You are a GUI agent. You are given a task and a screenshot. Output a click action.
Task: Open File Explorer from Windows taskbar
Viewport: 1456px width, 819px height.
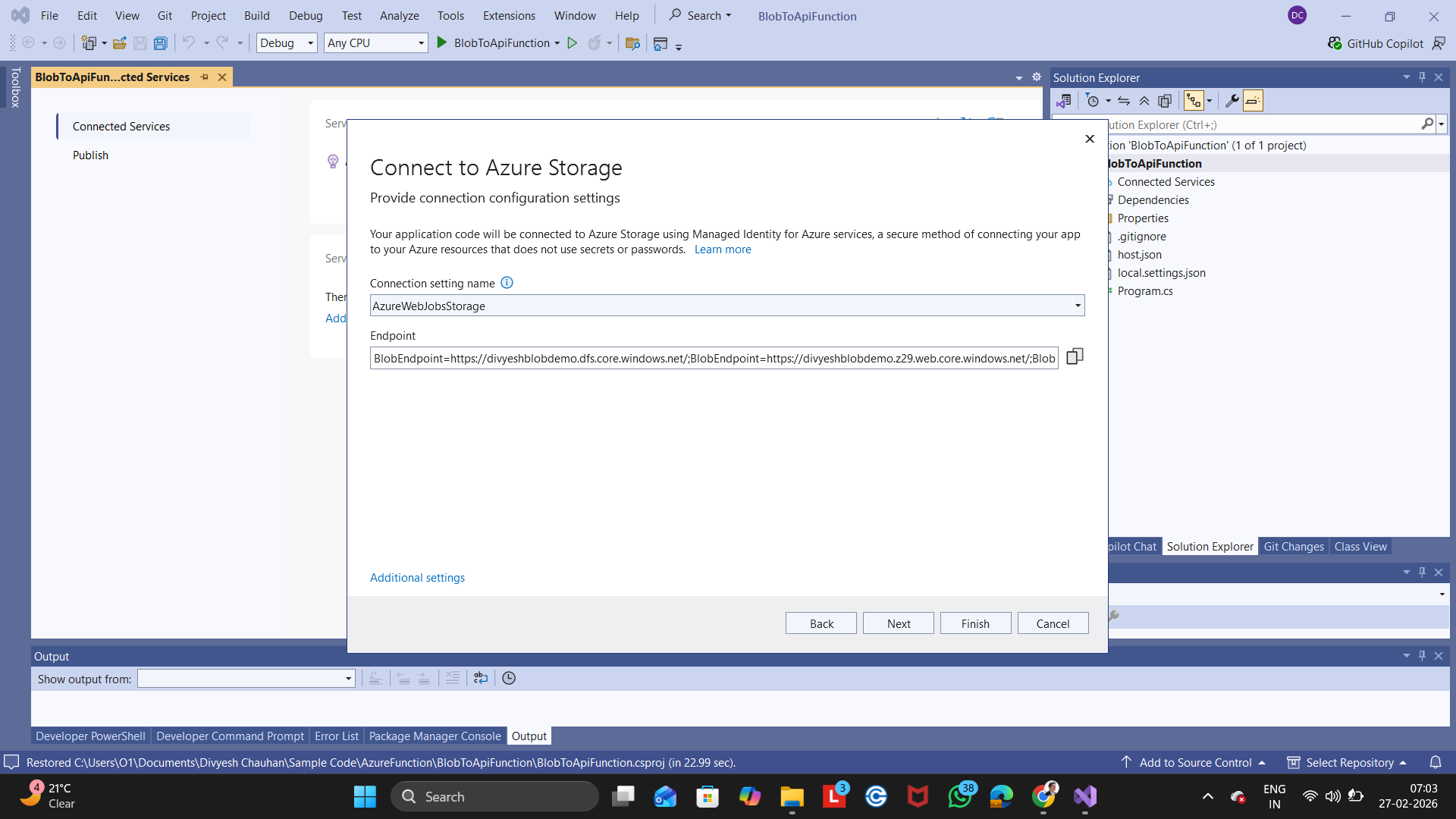(x=792, y=796)
